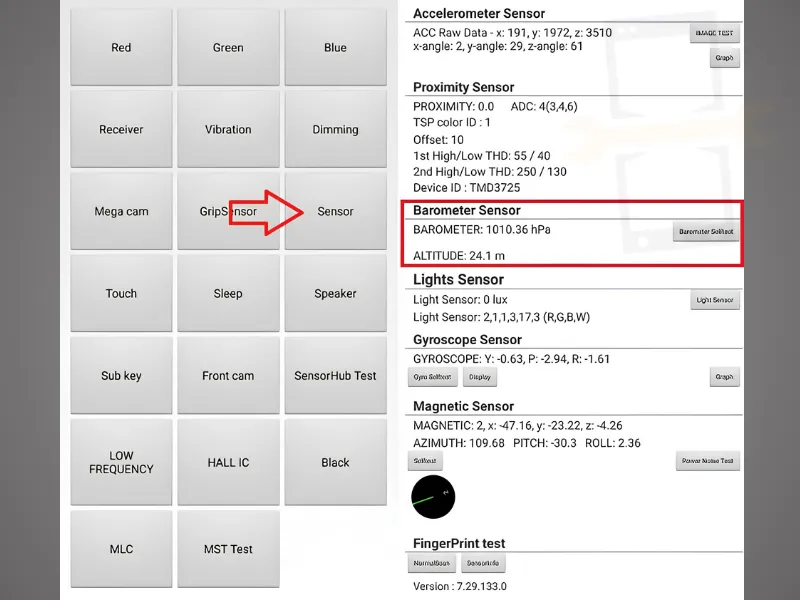Screen dimensions: 800x600
Task: Open the Gyroscope Sensor Graph button
Action: pos(724,377)
